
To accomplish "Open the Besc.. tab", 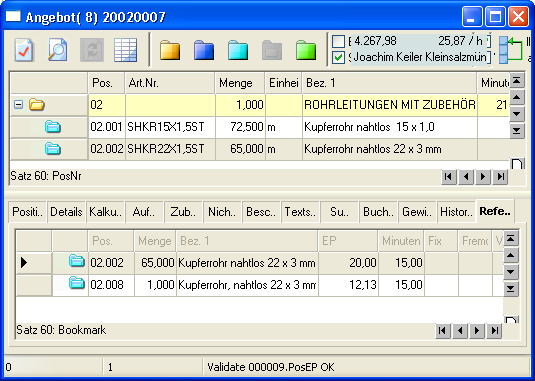I will 261,212.
